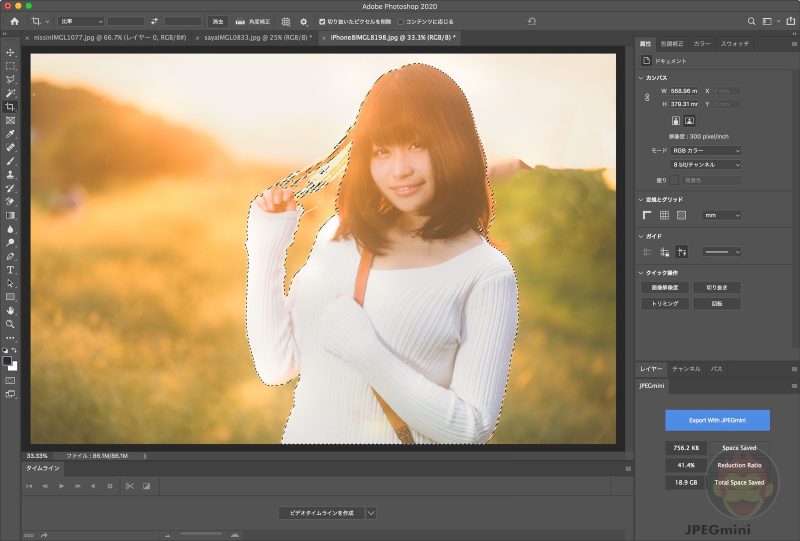
Task: Open crop settings gear menu
Action: coord(304,21)
